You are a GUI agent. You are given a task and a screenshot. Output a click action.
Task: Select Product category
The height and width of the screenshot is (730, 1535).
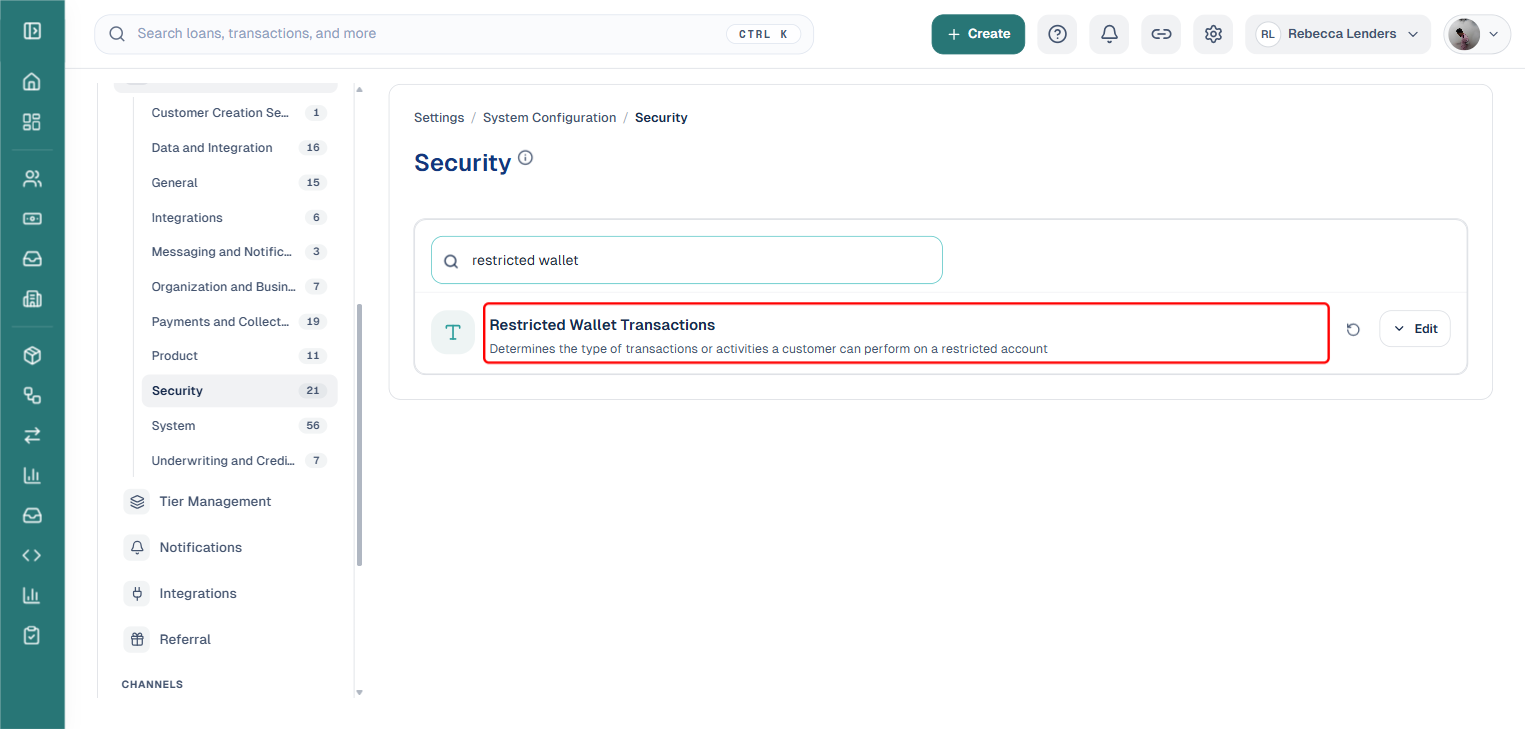(239, 356)
